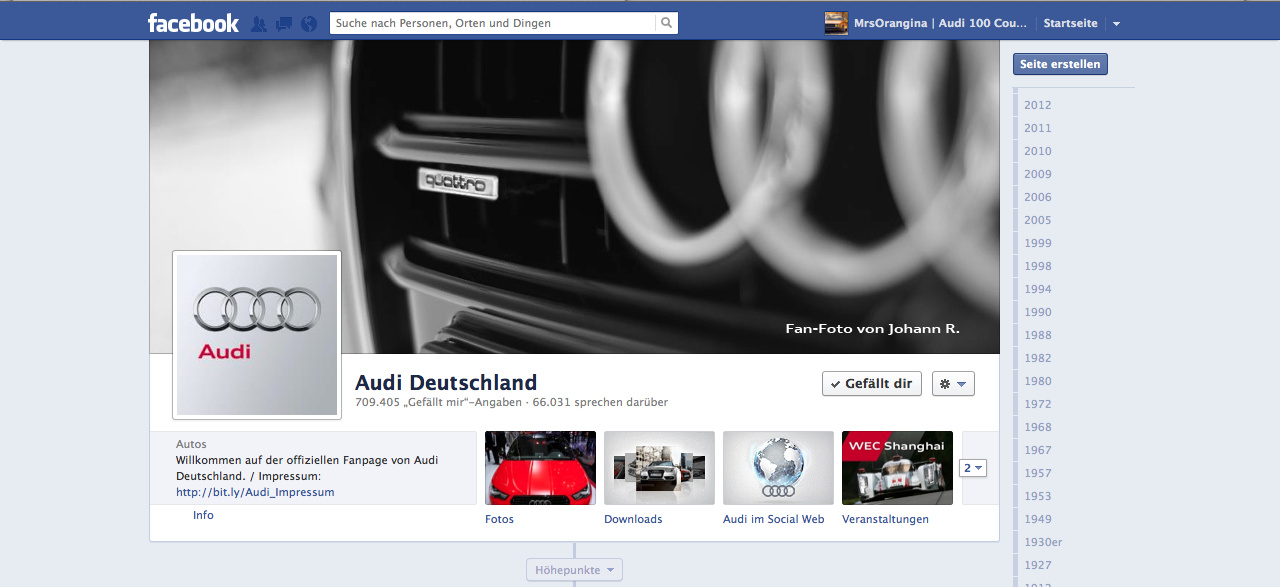Expand more apps with the 2 dropdown
Viewport: 1280px width, 587px height.
coord(973,468)
